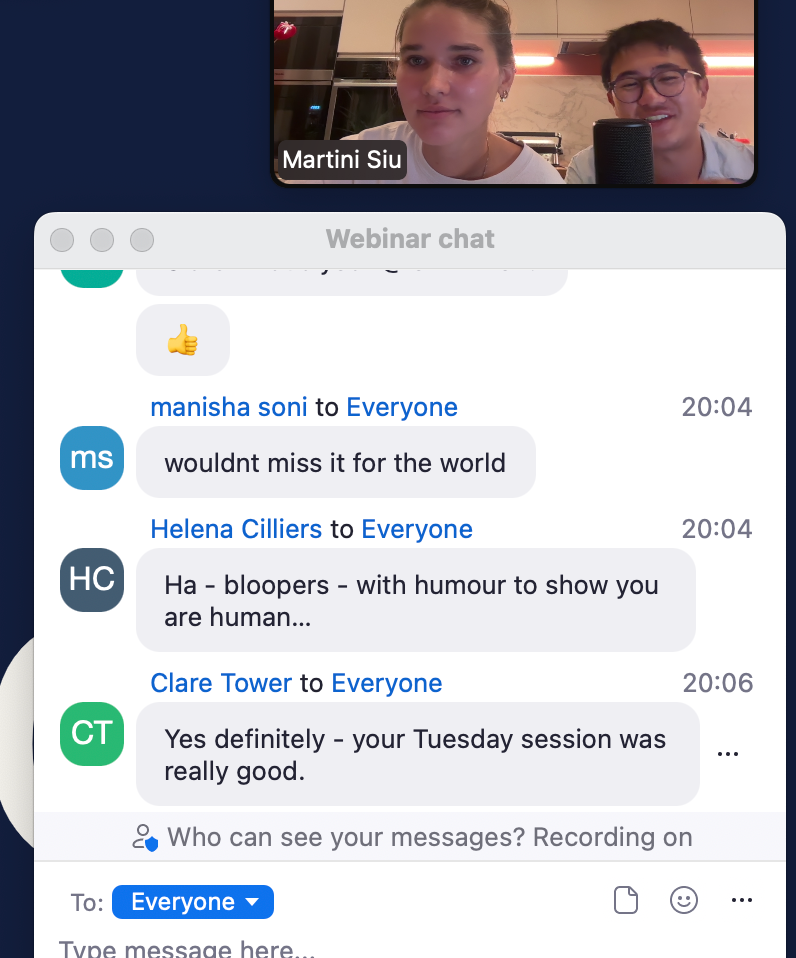Click the privacy shield person icon
The width and height of the screenshot is (796, 958).
click(x=145, y=838)
